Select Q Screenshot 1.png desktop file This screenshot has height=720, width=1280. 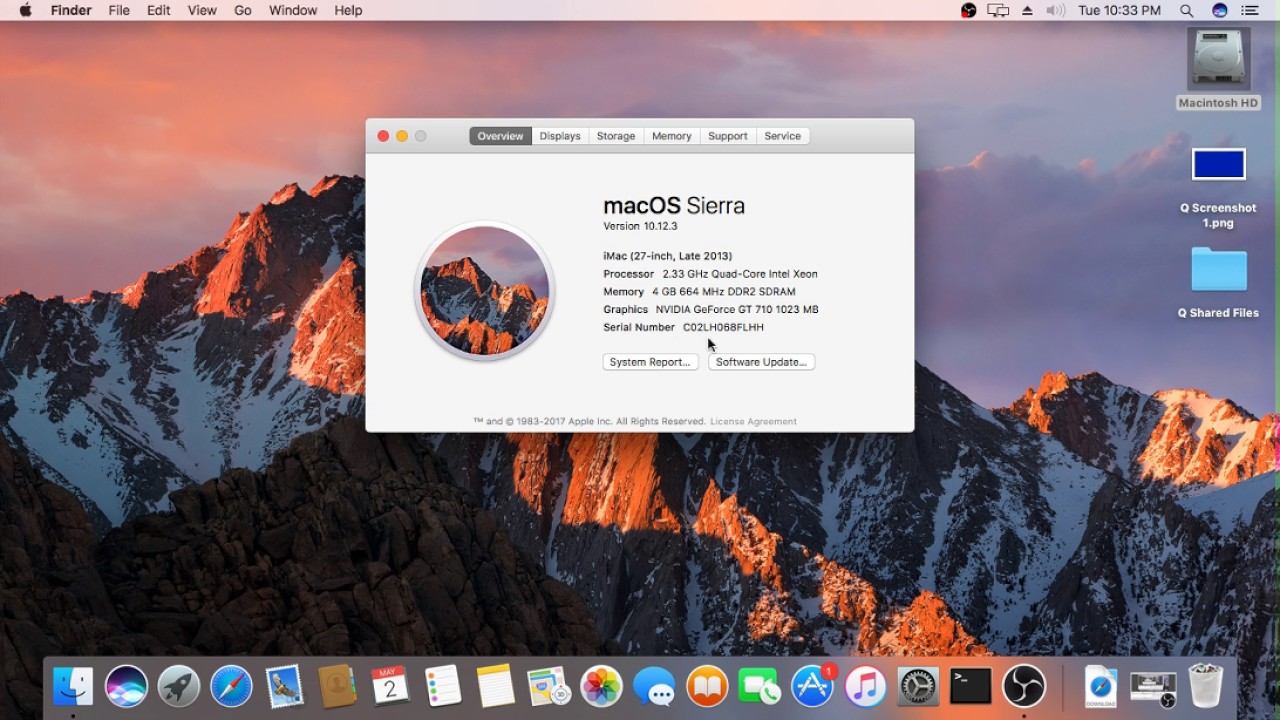point(1218,188)
